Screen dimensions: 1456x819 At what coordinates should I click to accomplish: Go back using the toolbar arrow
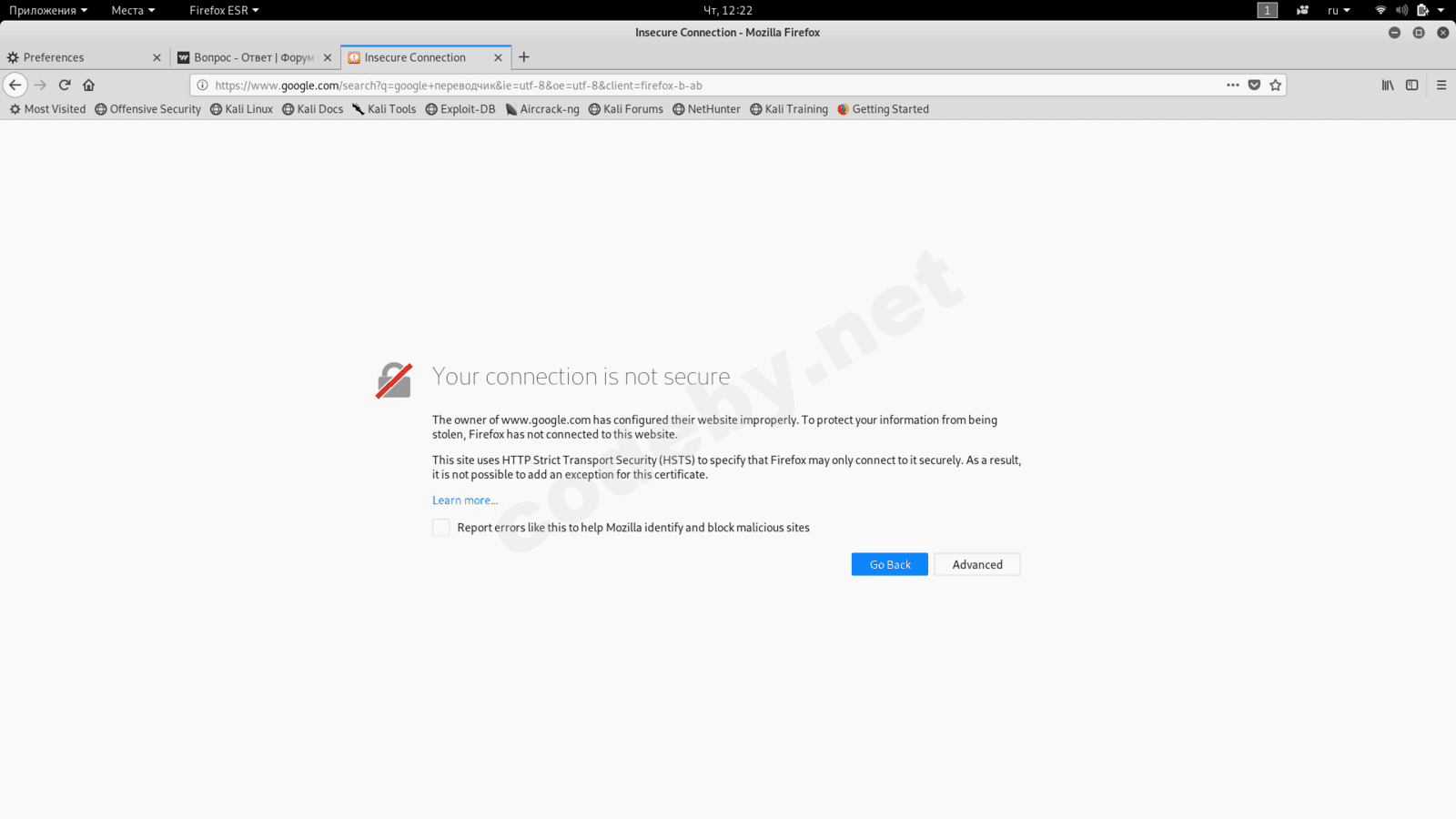(x=15, y=85)
